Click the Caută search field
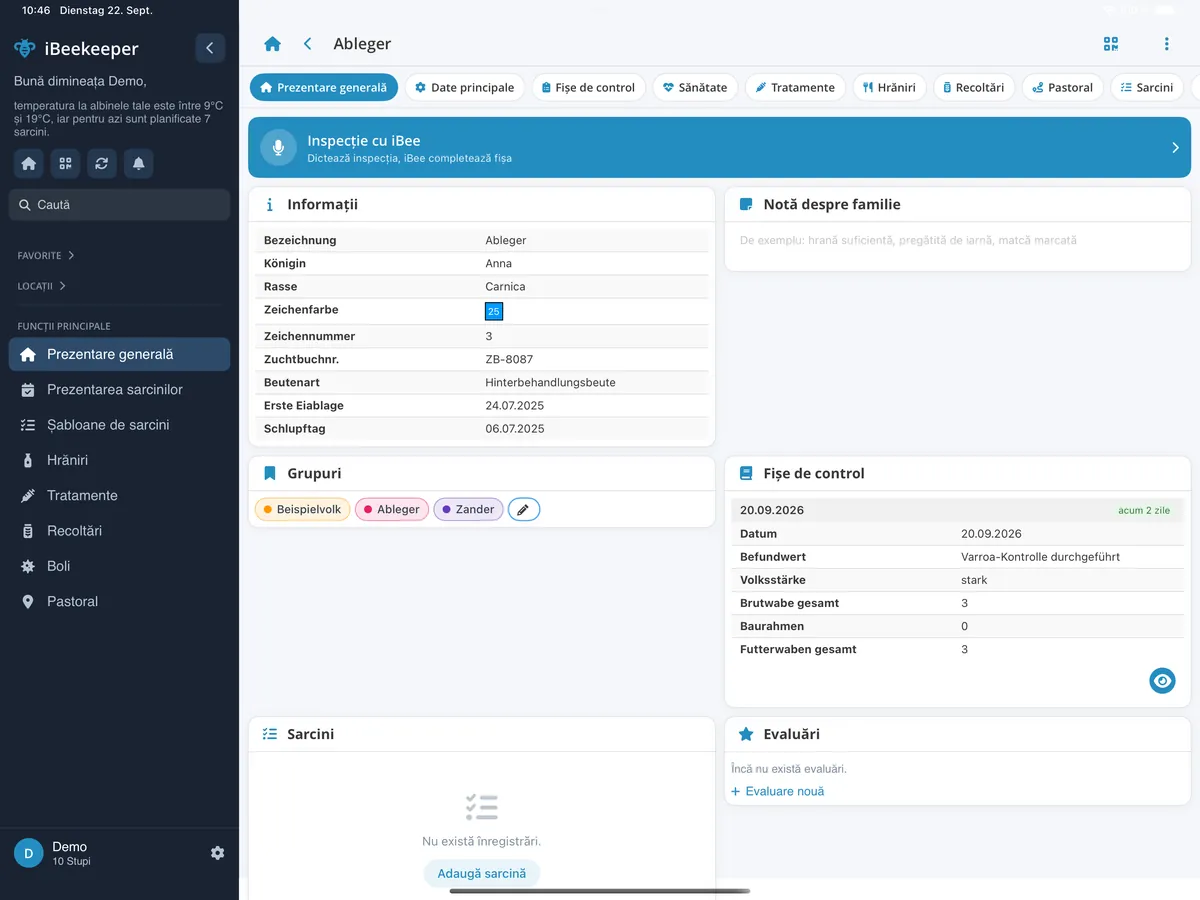 pos(119,205)
